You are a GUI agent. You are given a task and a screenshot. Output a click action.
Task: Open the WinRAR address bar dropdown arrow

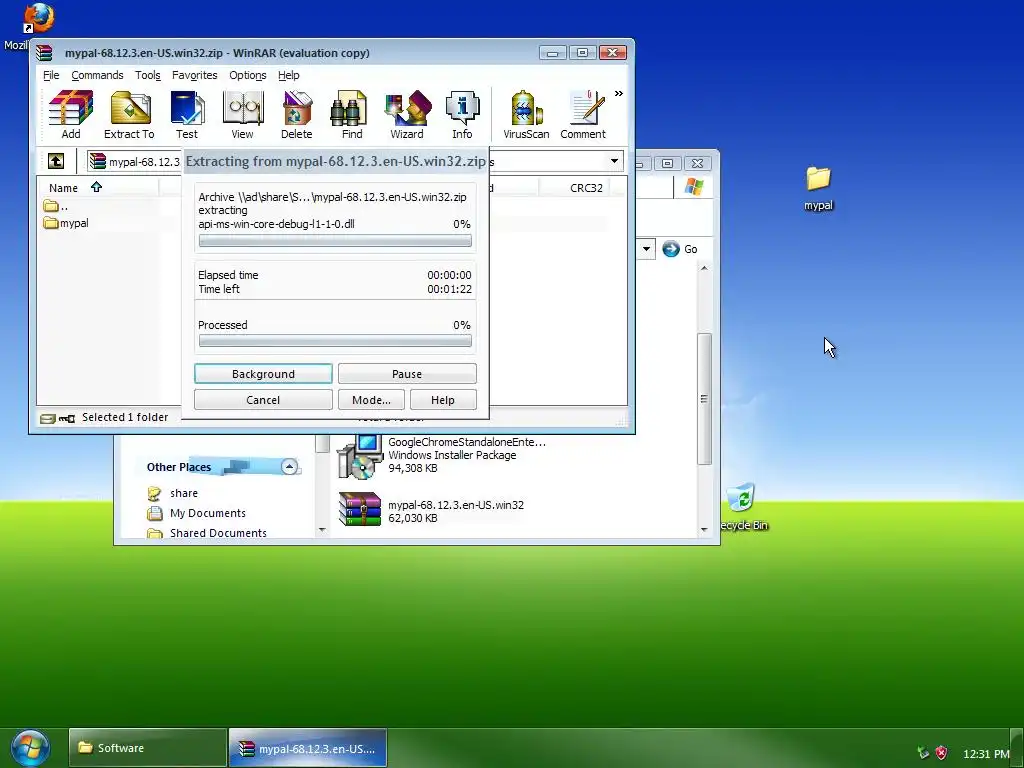tap(615, 161)
